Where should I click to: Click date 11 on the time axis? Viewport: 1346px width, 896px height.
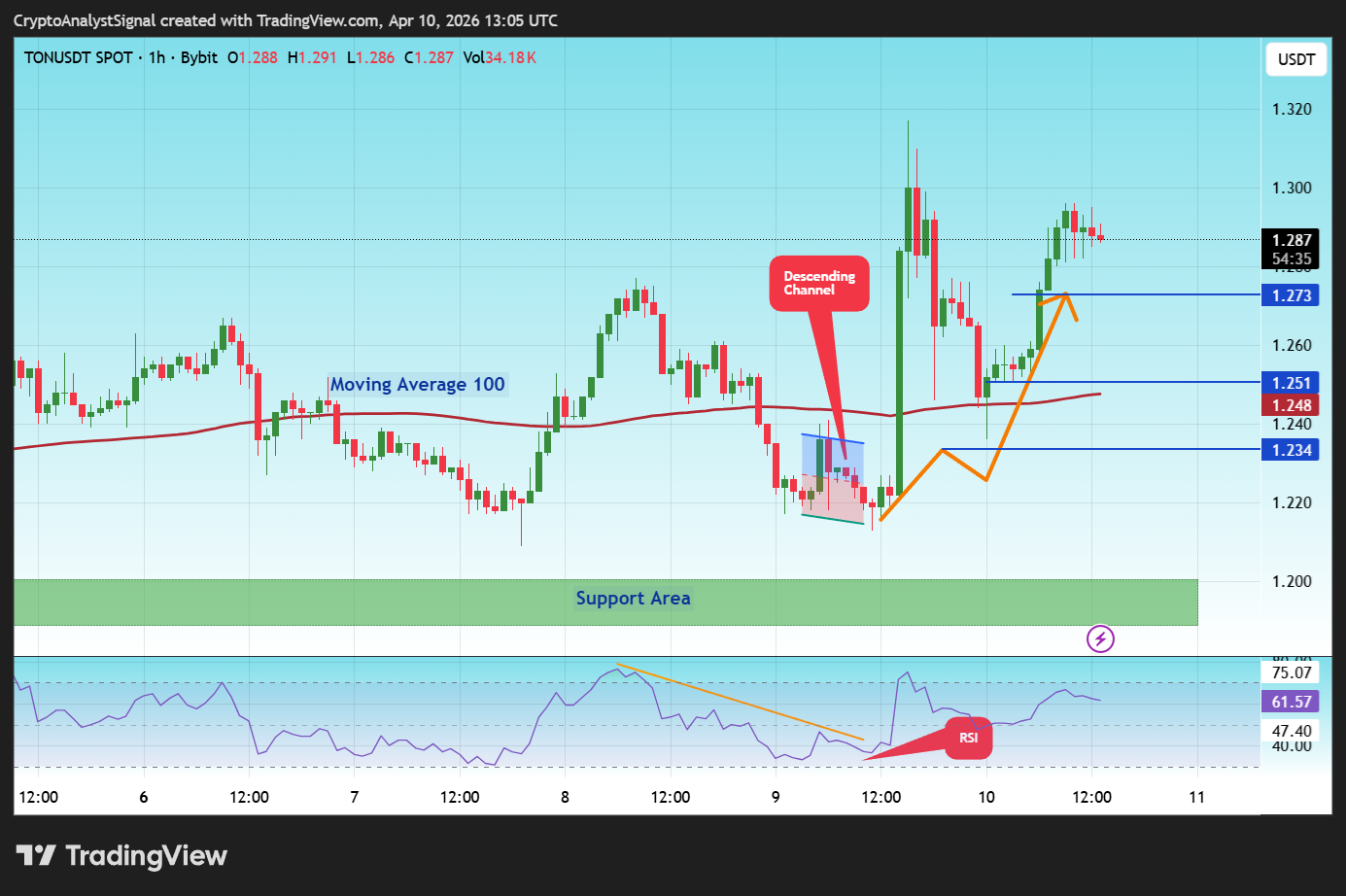1196,797
